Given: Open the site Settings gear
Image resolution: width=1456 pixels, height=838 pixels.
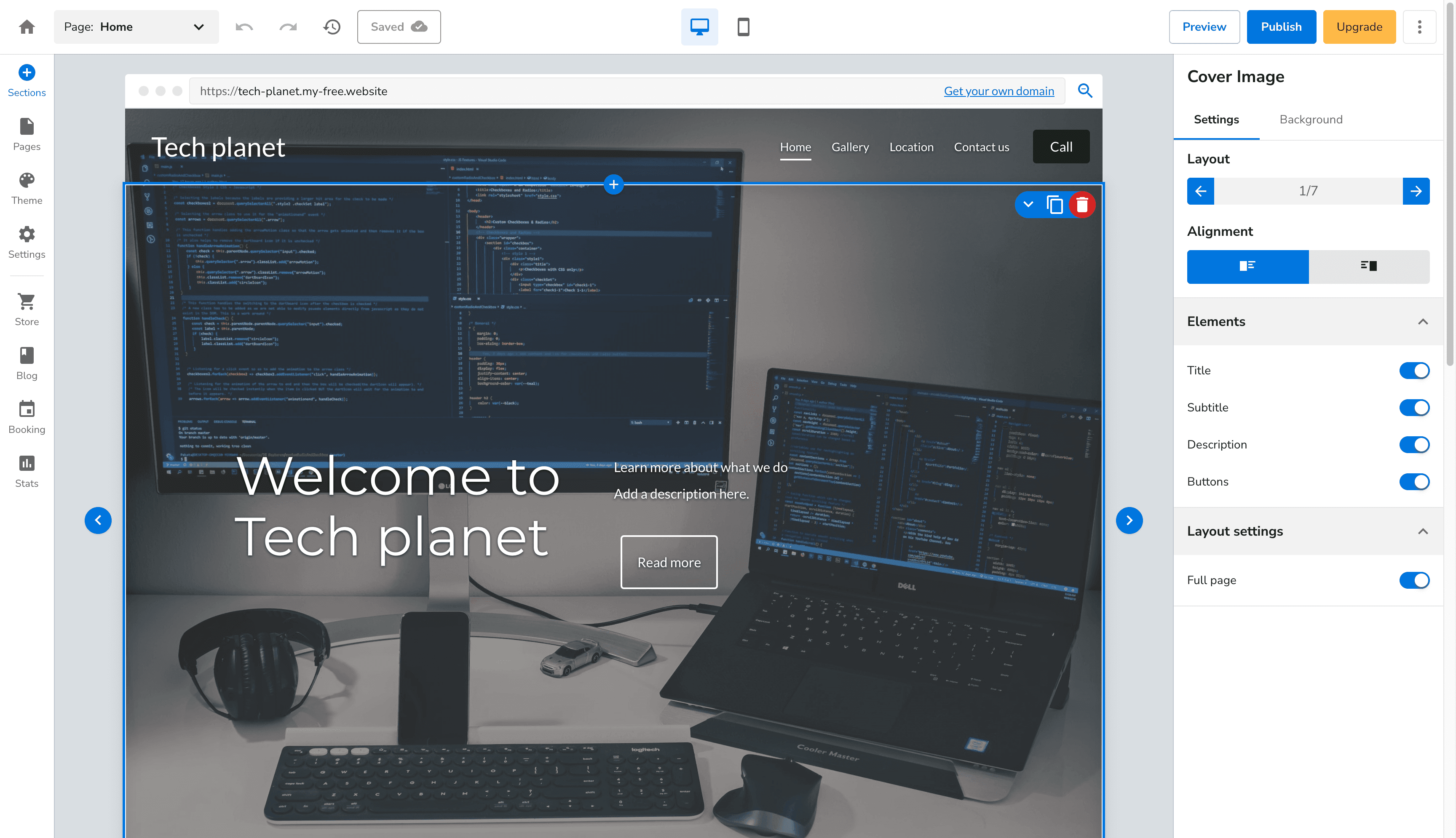Looking at the screenshot, I should tap(27, 242).
